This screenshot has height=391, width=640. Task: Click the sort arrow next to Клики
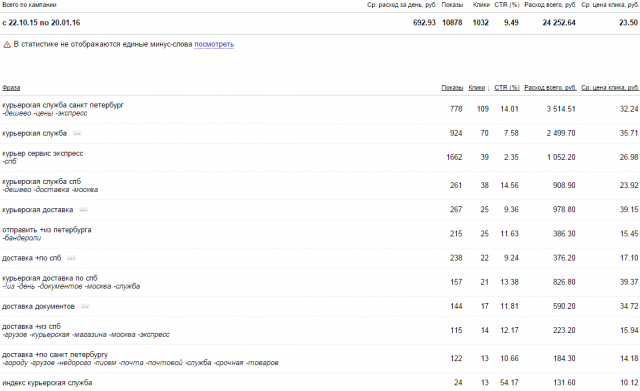tap(488, 88)
